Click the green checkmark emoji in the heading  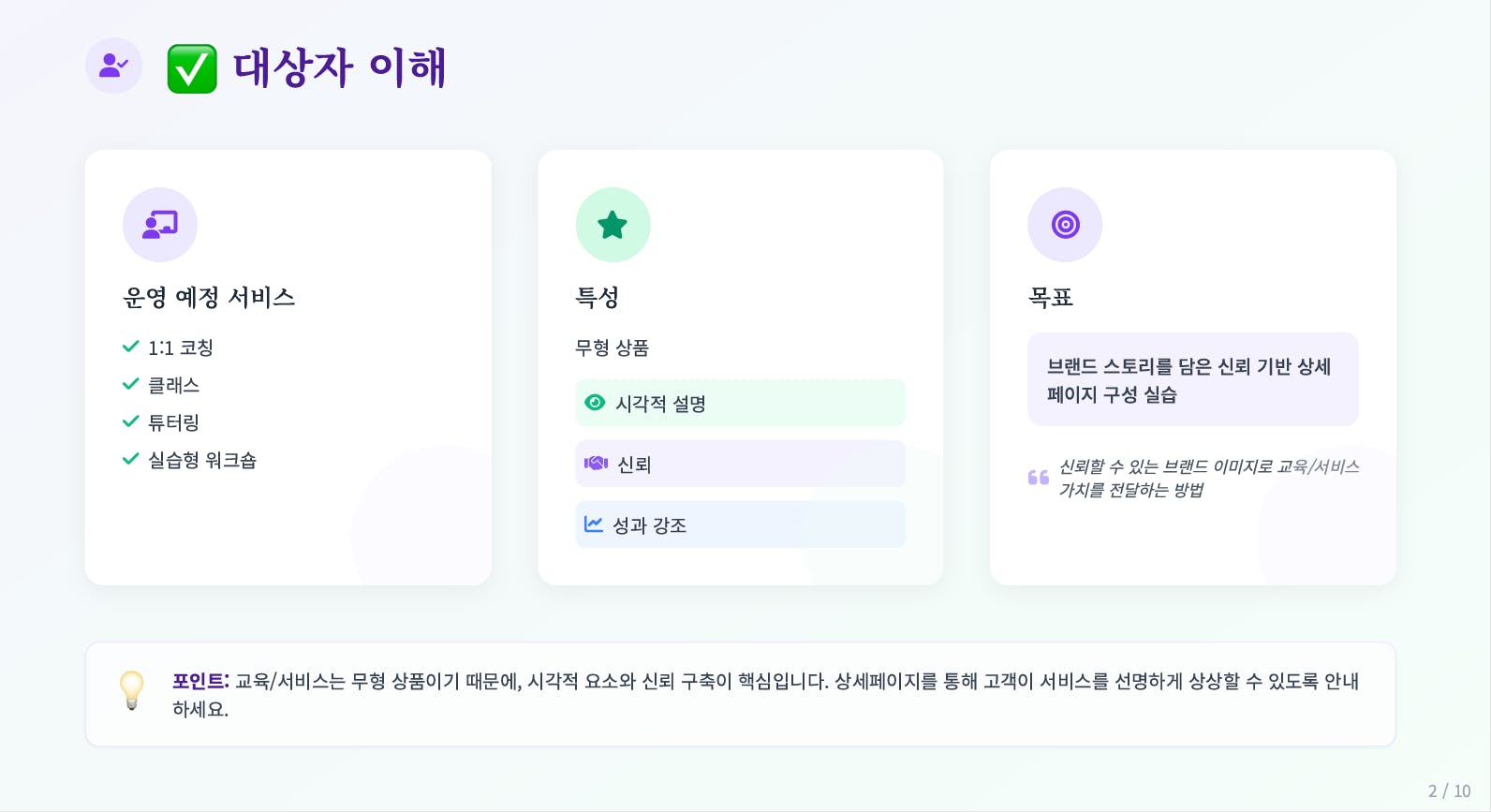(192, 68)
